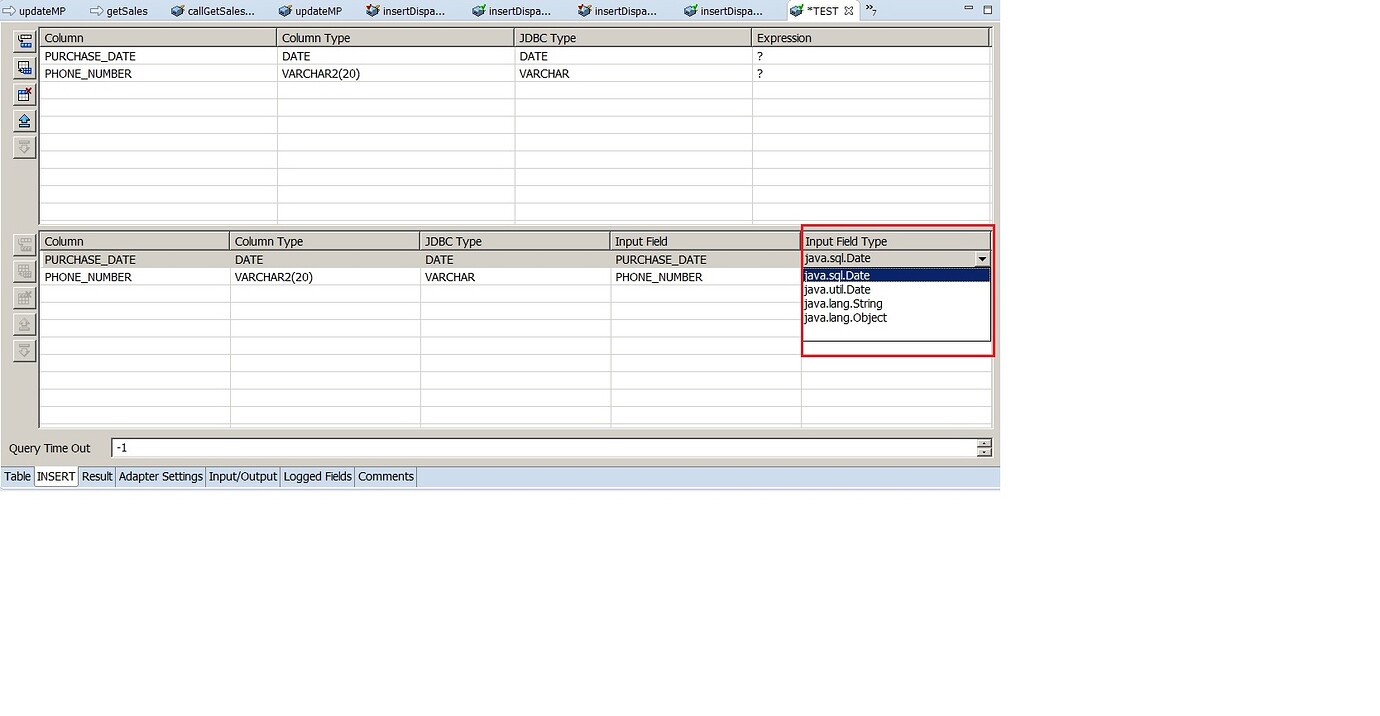1380x716 pixels.
Task: Click the VARCHAR2(20) cell in the lower grid
Action: (325, 277)
